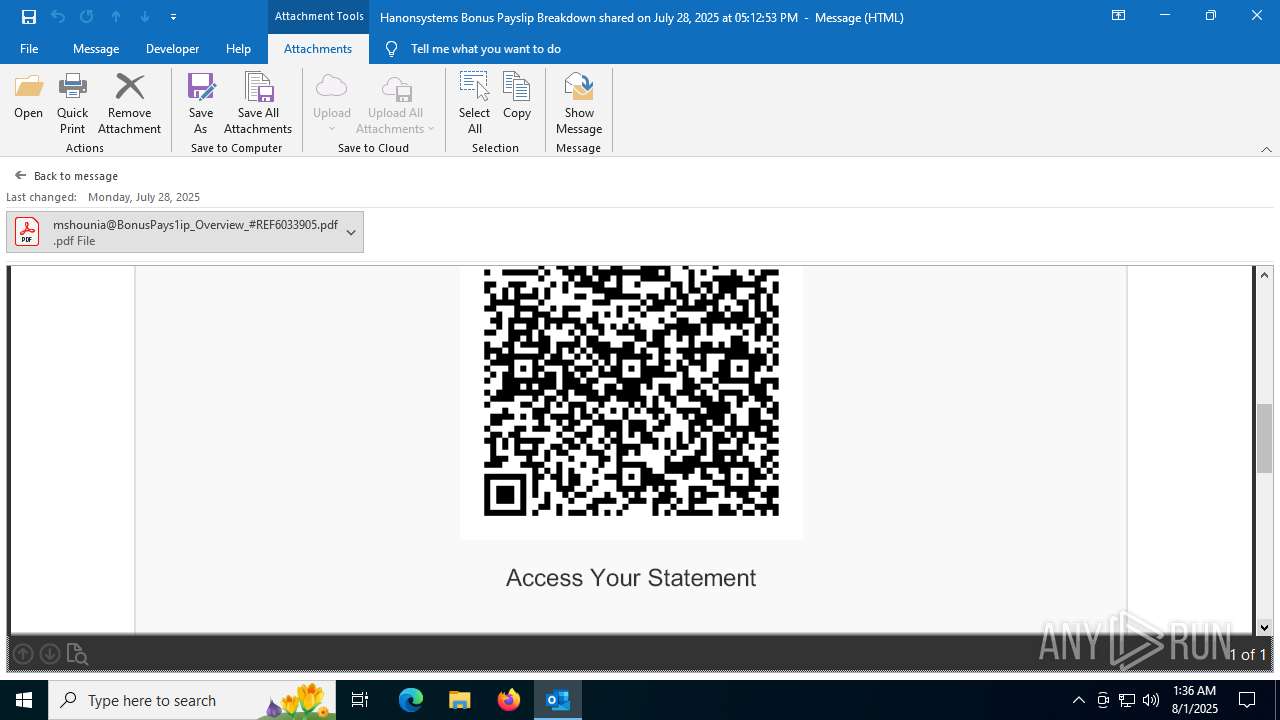This screenshot has height=720, width=1280.
Task: Expand the PDF attachment dropdown arrow
Action: point(351,232)
